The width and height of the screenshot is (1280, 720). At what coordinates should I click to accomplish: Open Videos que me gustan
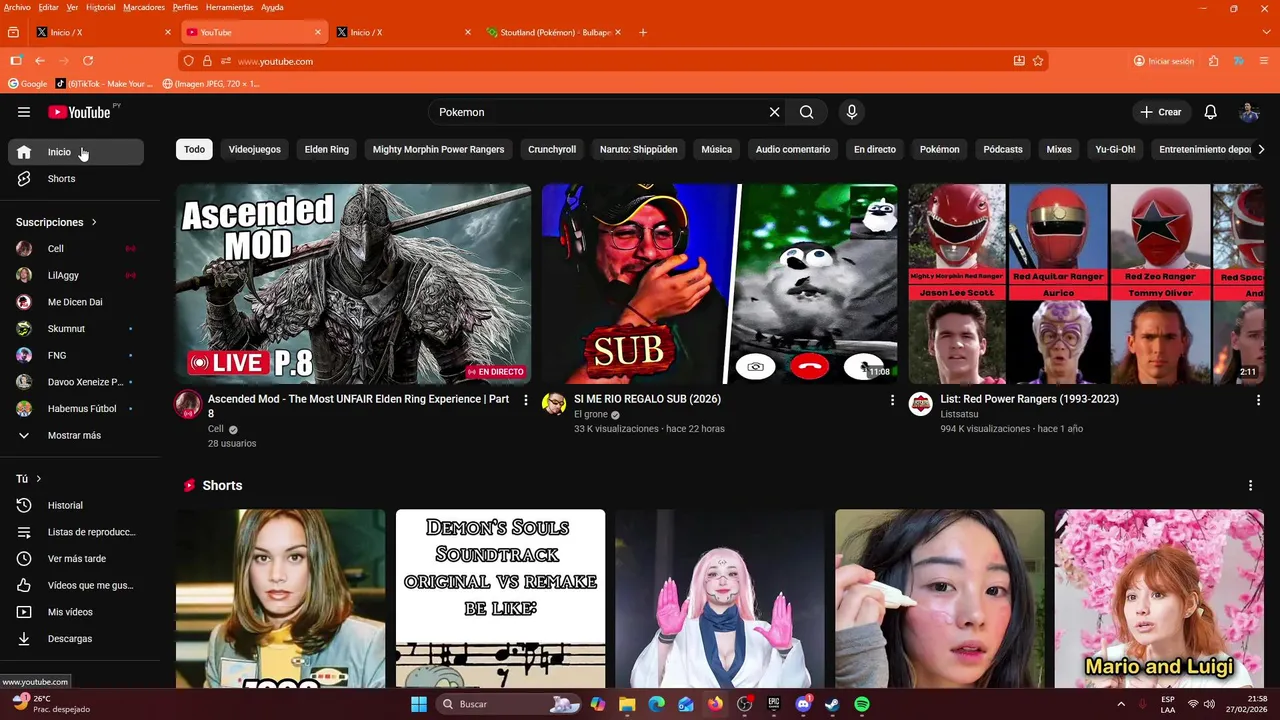pyautogui.click(x=76, y=586)
